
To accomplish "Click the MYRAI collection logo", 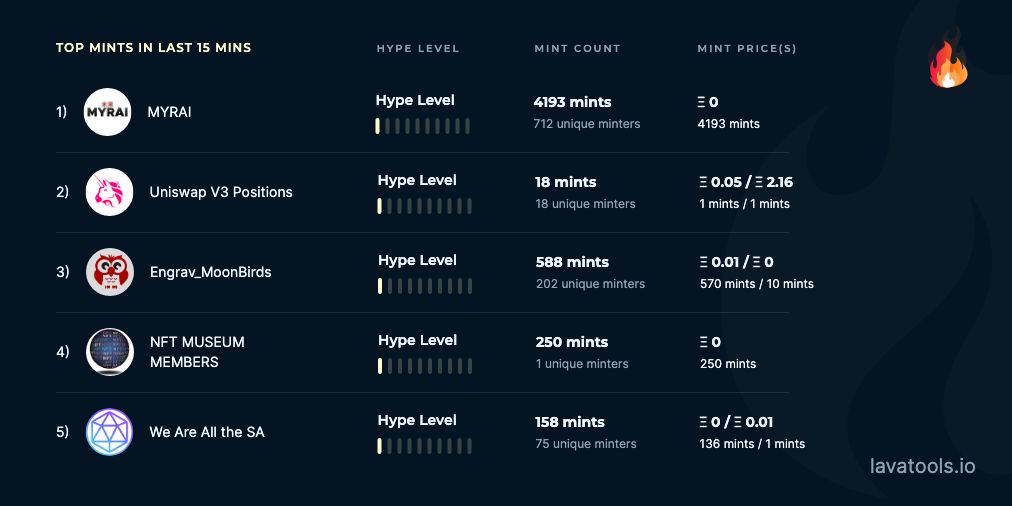I will click(x=108, y=112).
